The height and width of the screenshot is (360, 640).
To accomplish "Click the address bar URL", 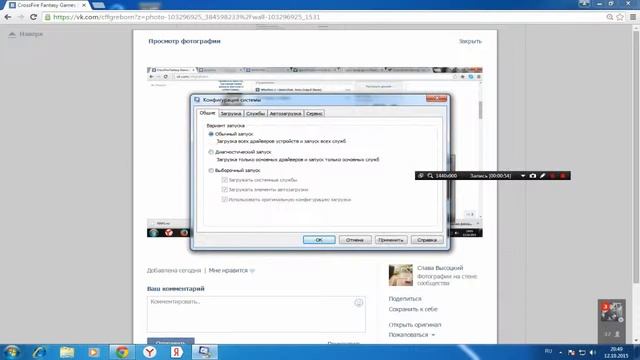I will [187, 17].
